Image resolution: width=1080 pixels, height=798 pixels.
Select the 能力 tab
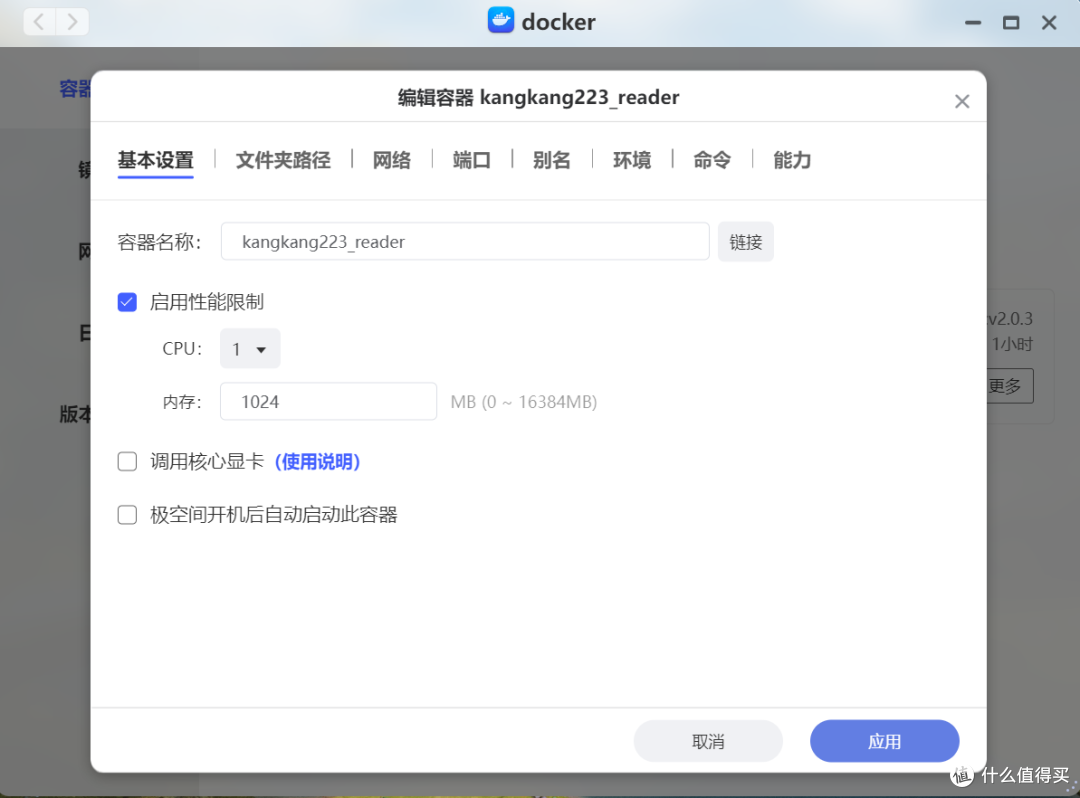pos(792,160)
